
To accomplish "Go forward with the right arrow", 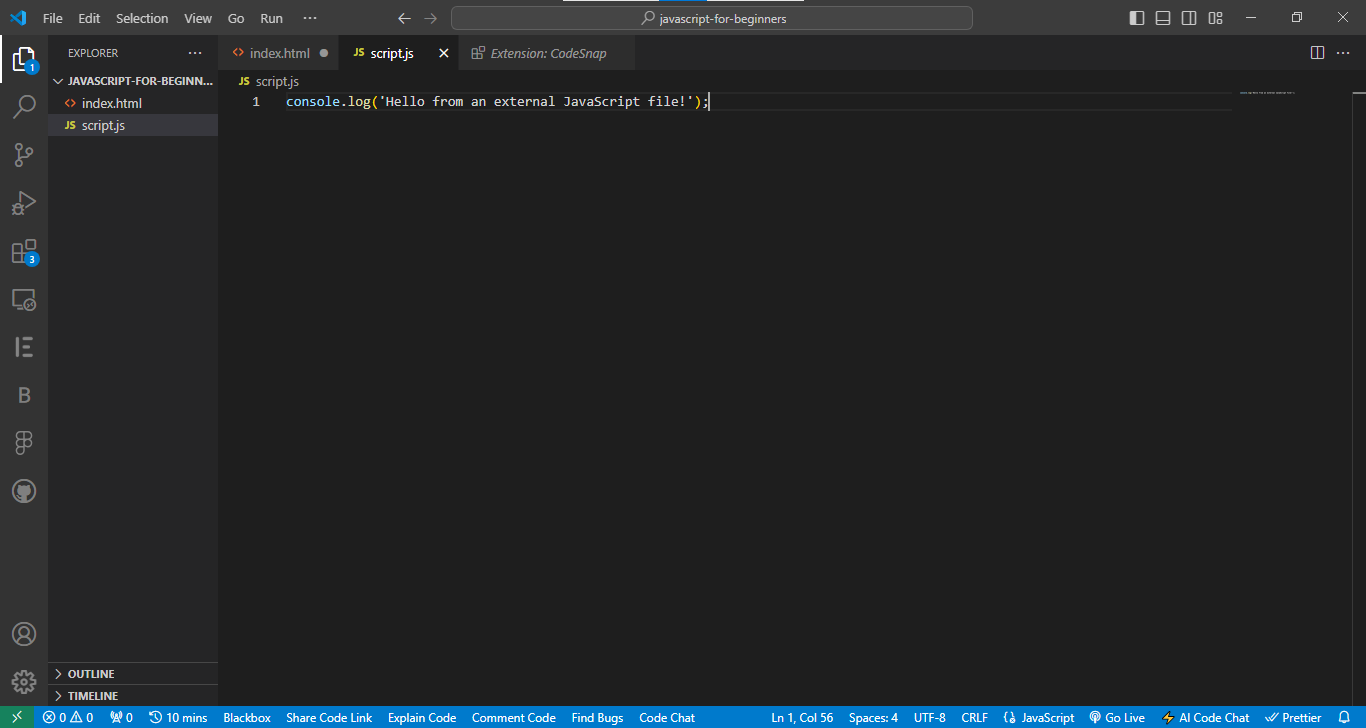I will coord(430,18).
